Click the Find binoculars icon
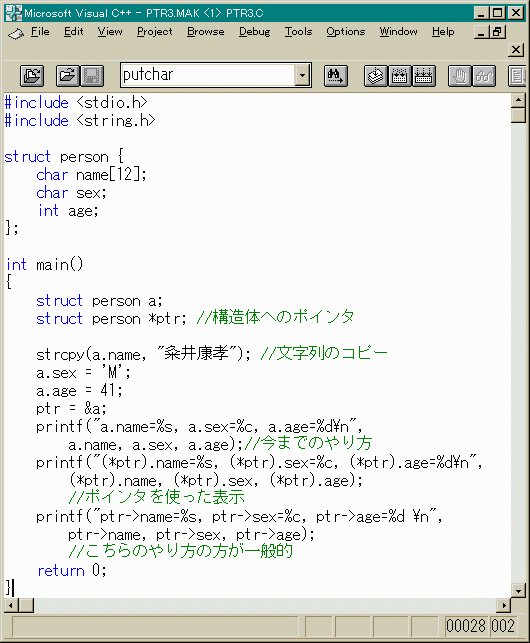 coord(336,76)
